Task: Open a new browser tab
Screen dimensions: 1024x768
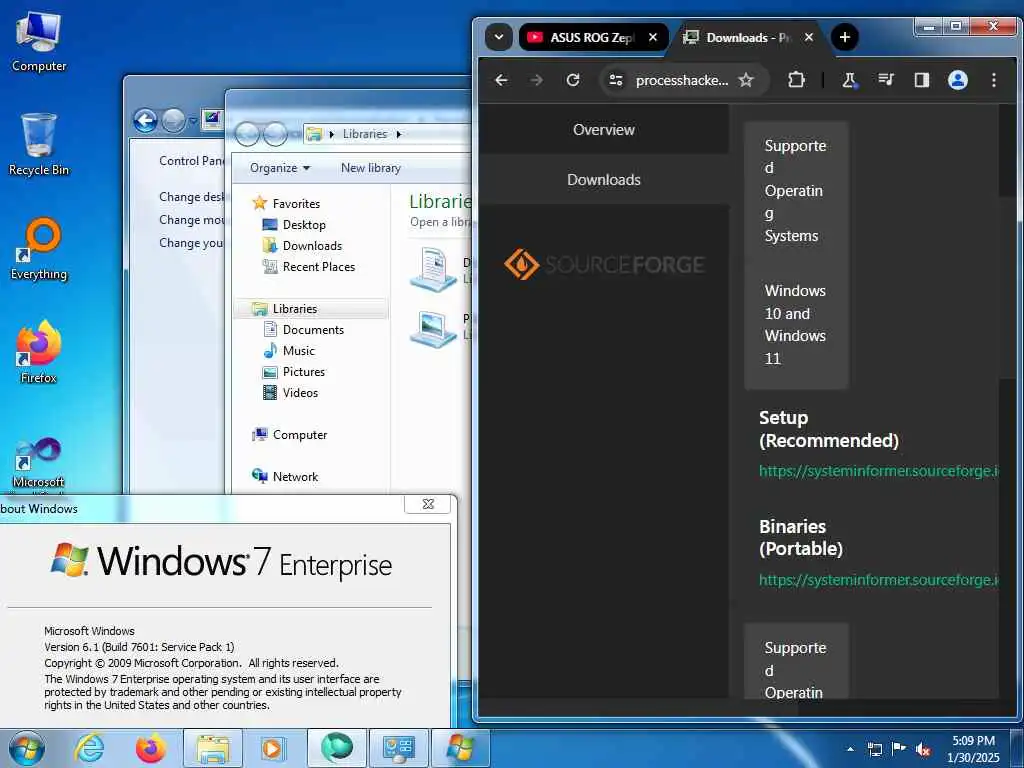Action: click(844, 37)
